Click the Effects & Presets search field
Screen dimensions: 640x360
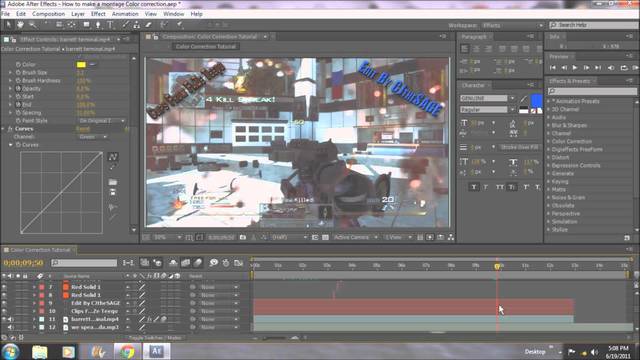coord(592,91)
